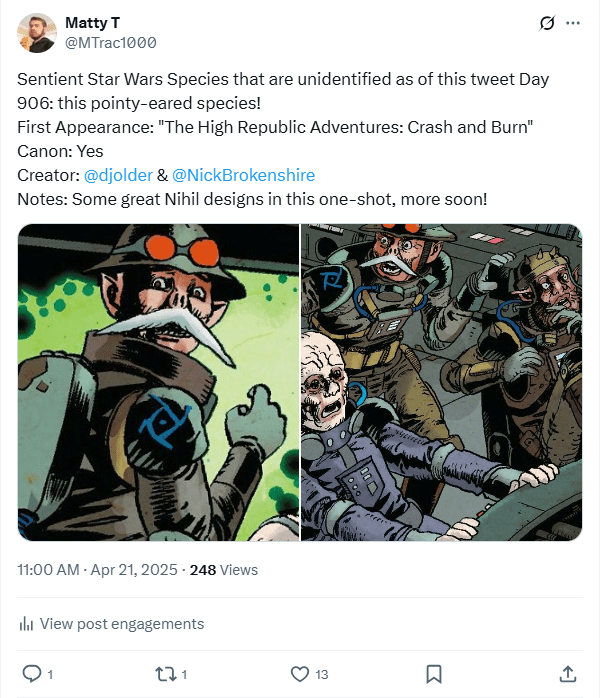Click the post engagements bar-chart icon
Image resolution: width=602 pixels, height=698 pixels.
tap(27, 624)
